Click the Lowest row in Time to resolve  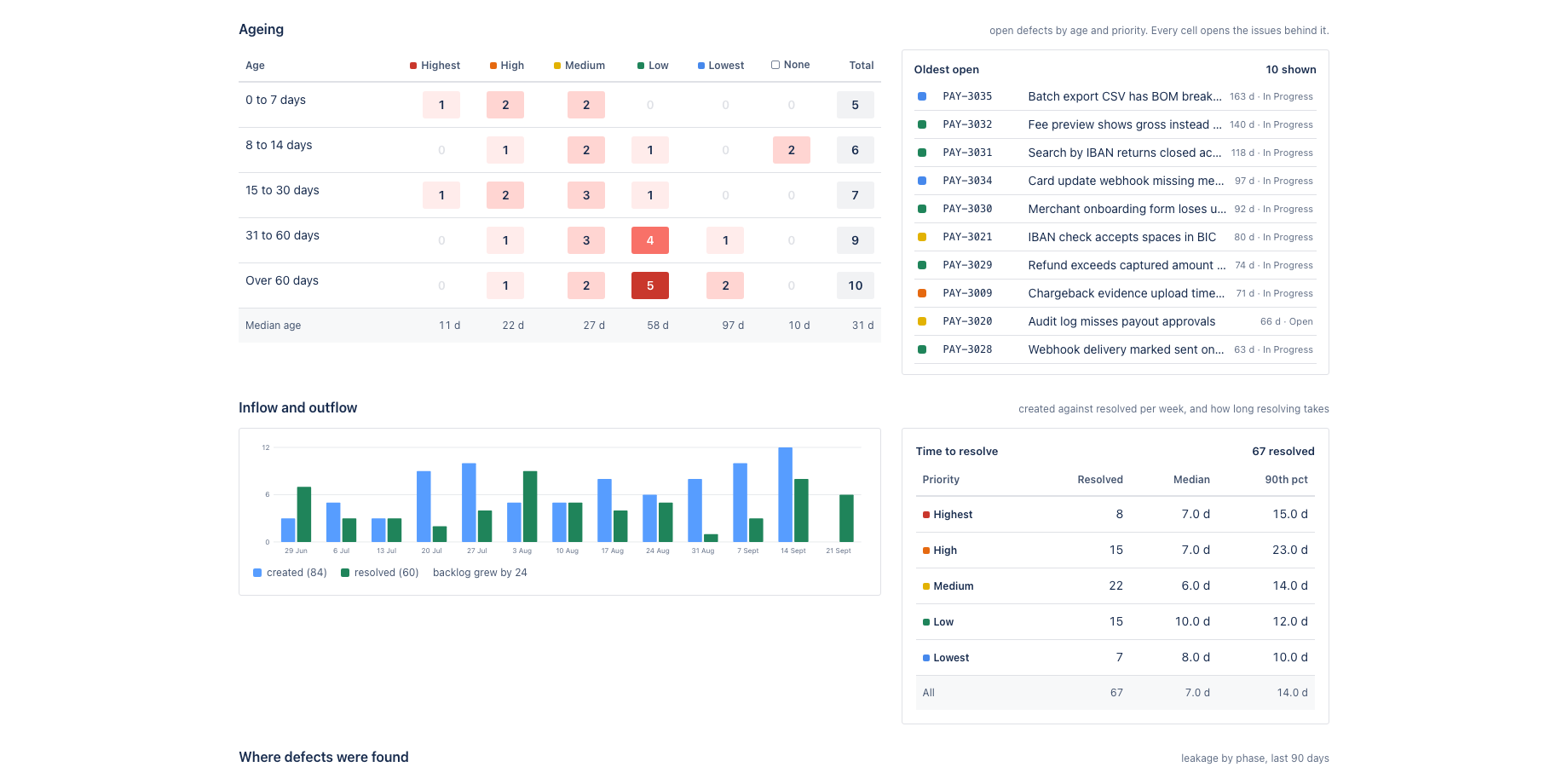tap(1115, 658)
